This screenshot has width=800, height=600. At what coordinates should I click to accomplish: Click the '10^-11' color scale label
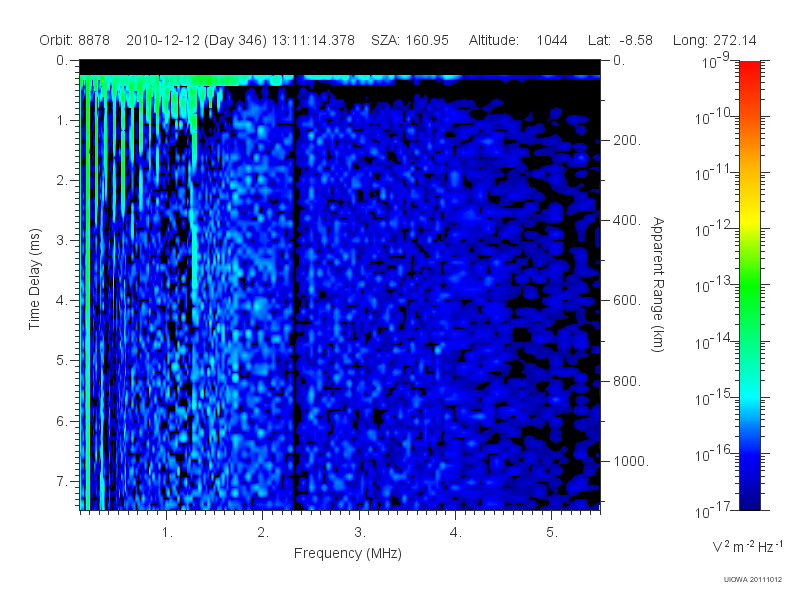[x=713, y=173]
